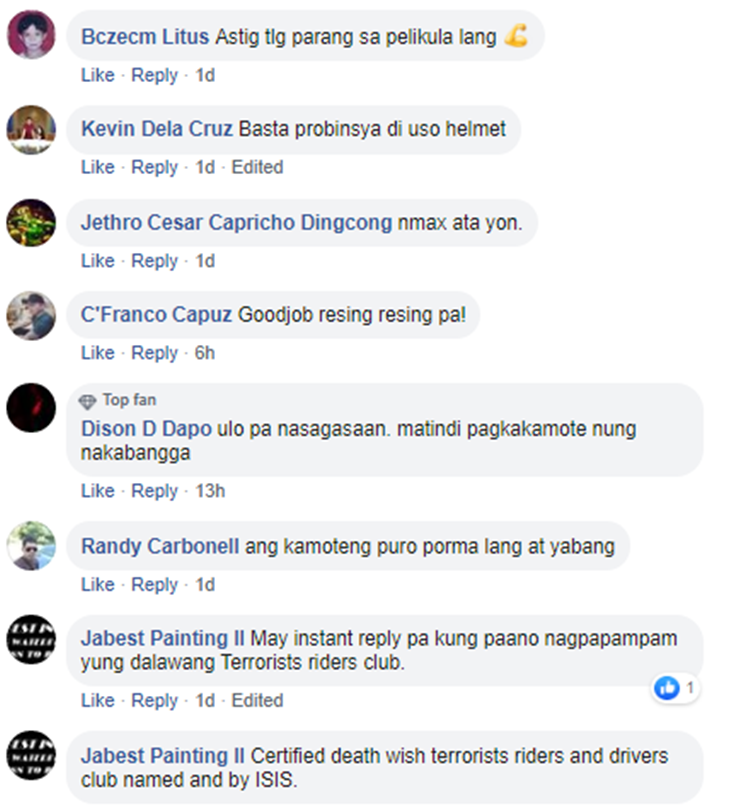This screenshot has width=750, height=806.
Task: Open the Kevin Dela Cruz name link
Action: click(157, 129)
